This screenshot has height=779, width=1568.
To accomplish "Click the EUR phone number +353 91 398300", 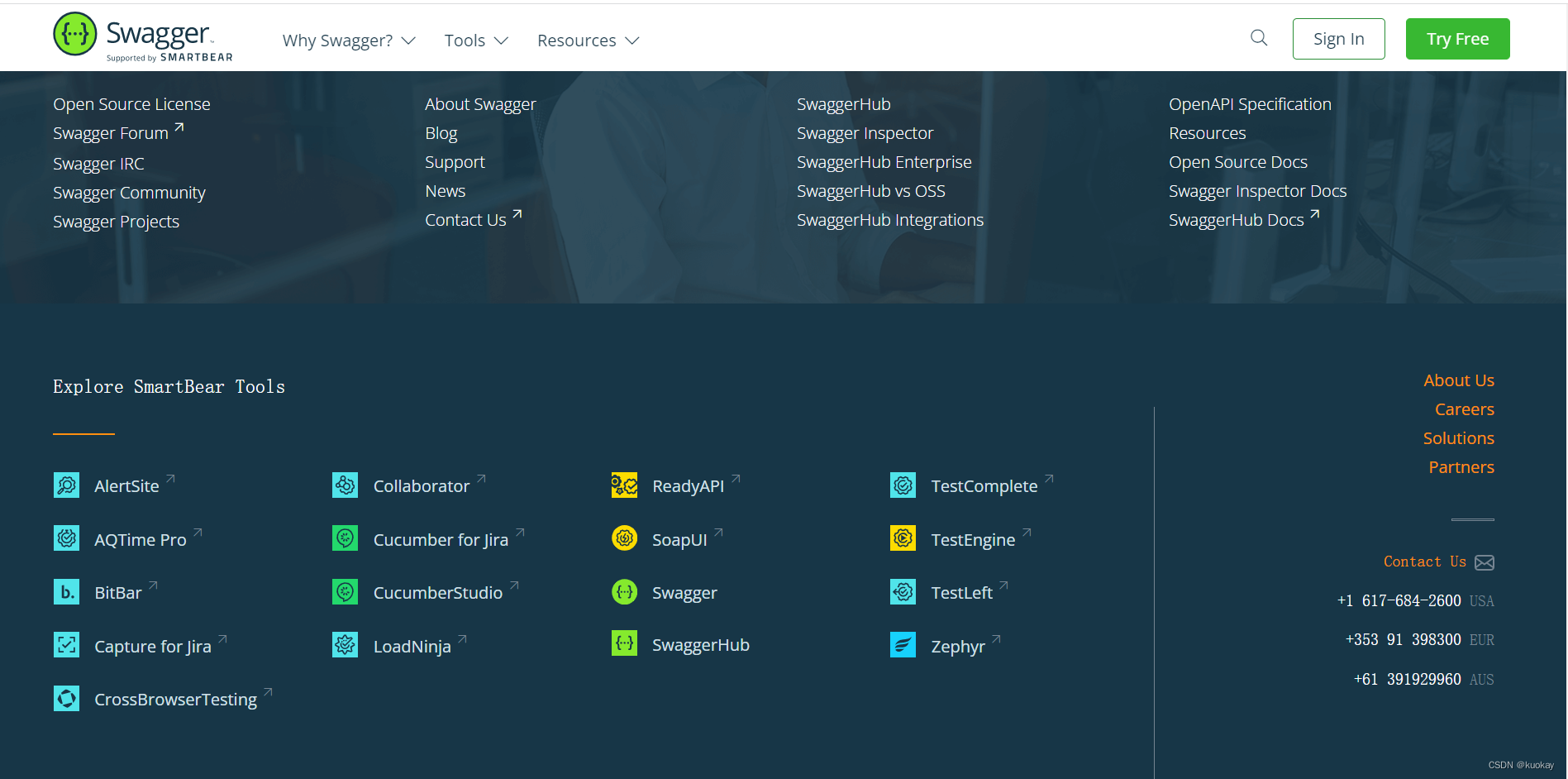I will [x=1404, y=640].
